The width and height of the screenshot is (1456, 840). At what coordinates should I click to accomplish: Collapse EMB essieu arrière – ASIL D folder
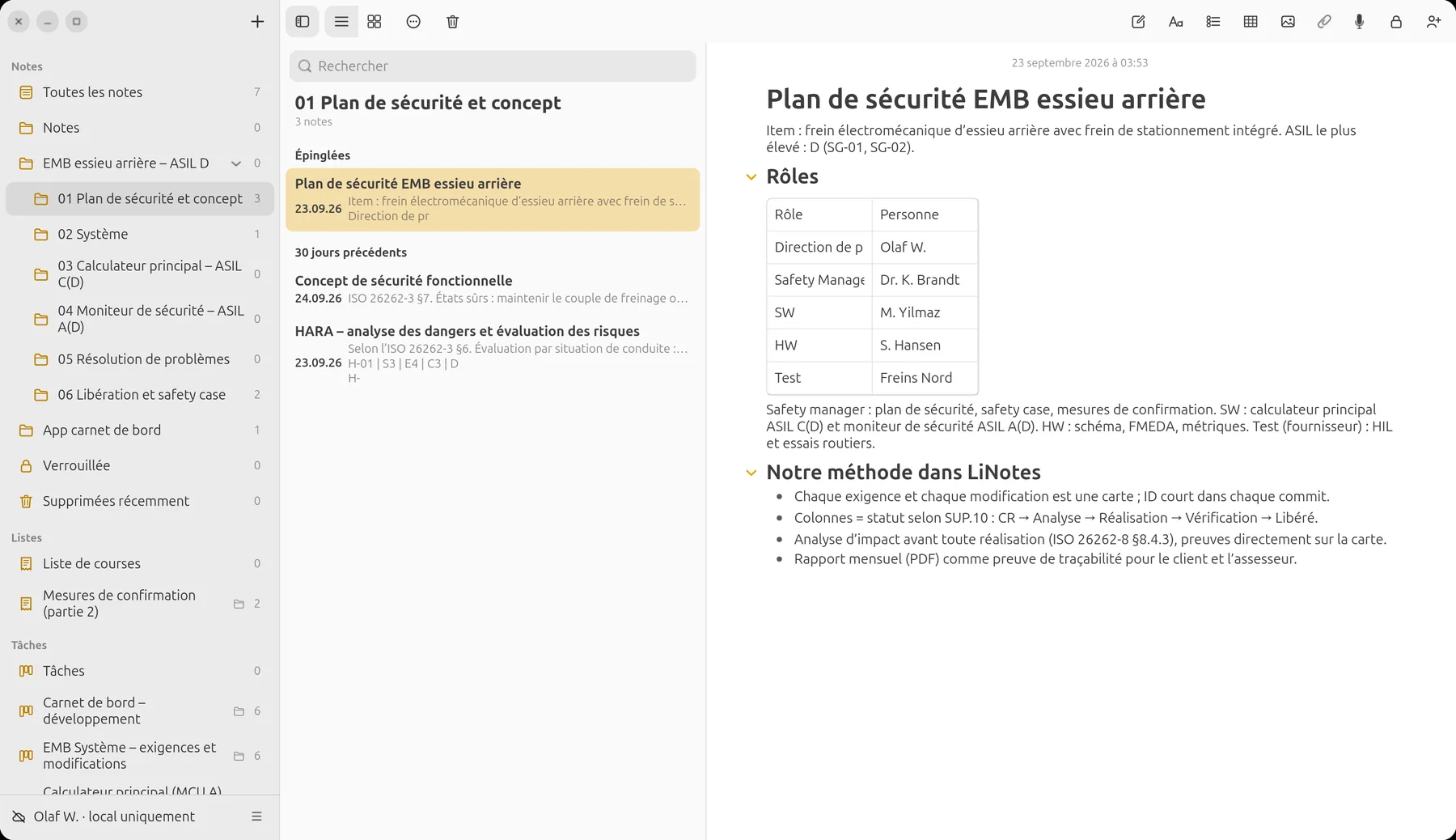(236, 163)
